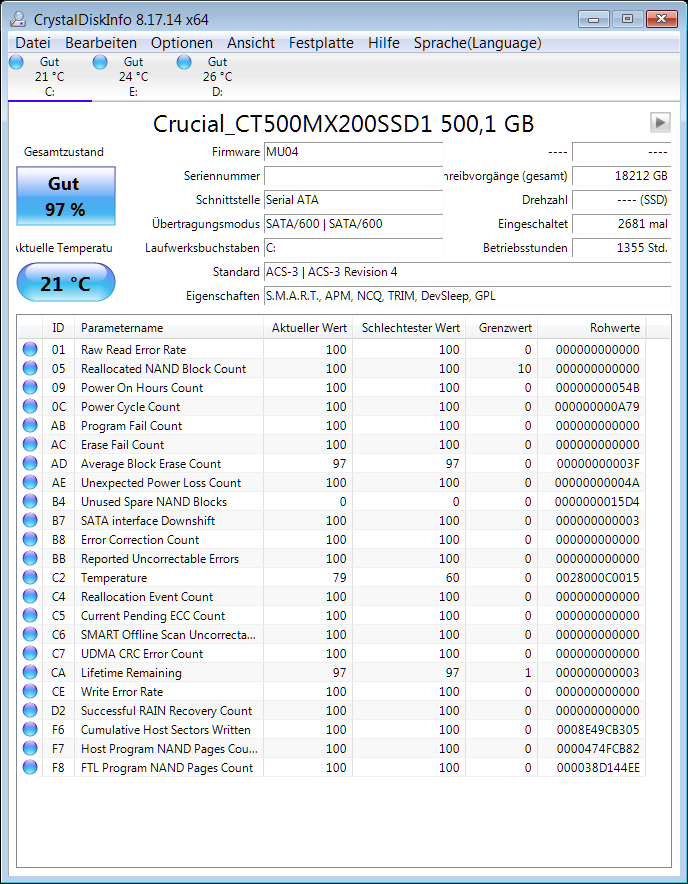Click the Grenzwert column header

point(501,328)
